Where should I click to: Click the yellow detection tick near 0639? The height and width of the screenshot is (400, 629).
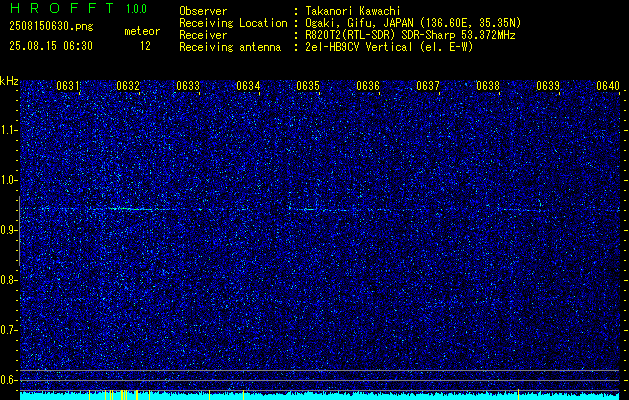click(x=518, y=394)
